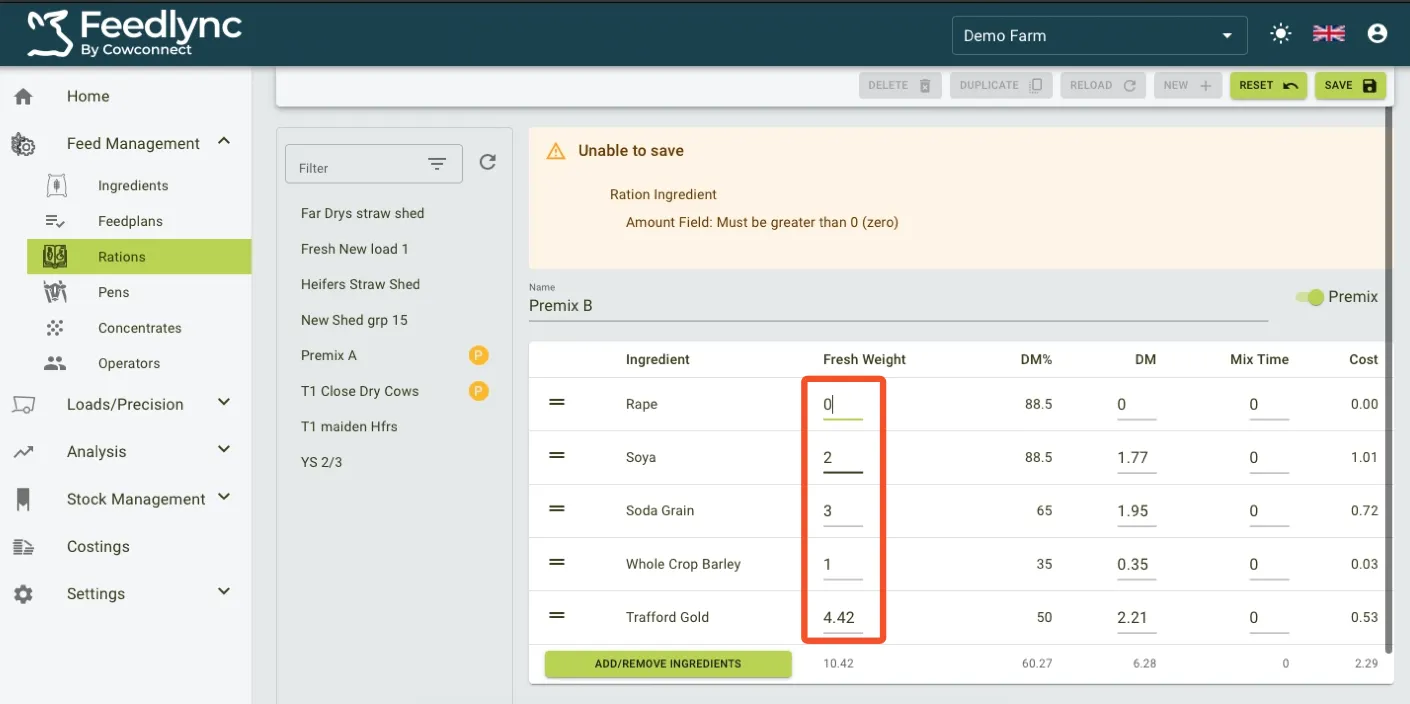Click the drag handle for the Rape row
This screenshot has width=1410, height=704.
557,402
